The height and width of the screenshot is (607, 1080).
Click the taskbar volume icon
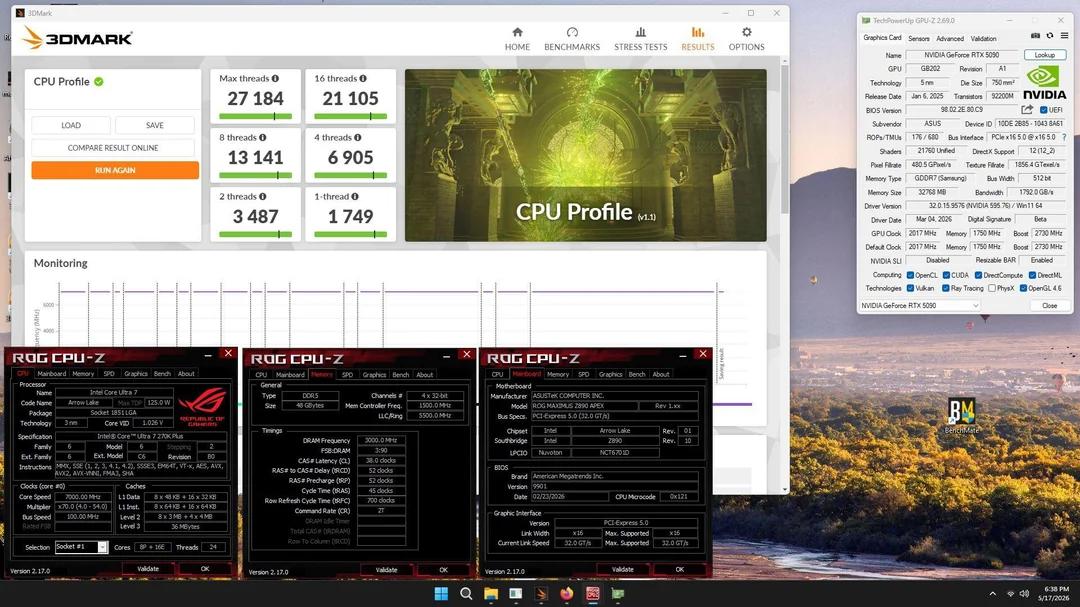point(1024,594)
